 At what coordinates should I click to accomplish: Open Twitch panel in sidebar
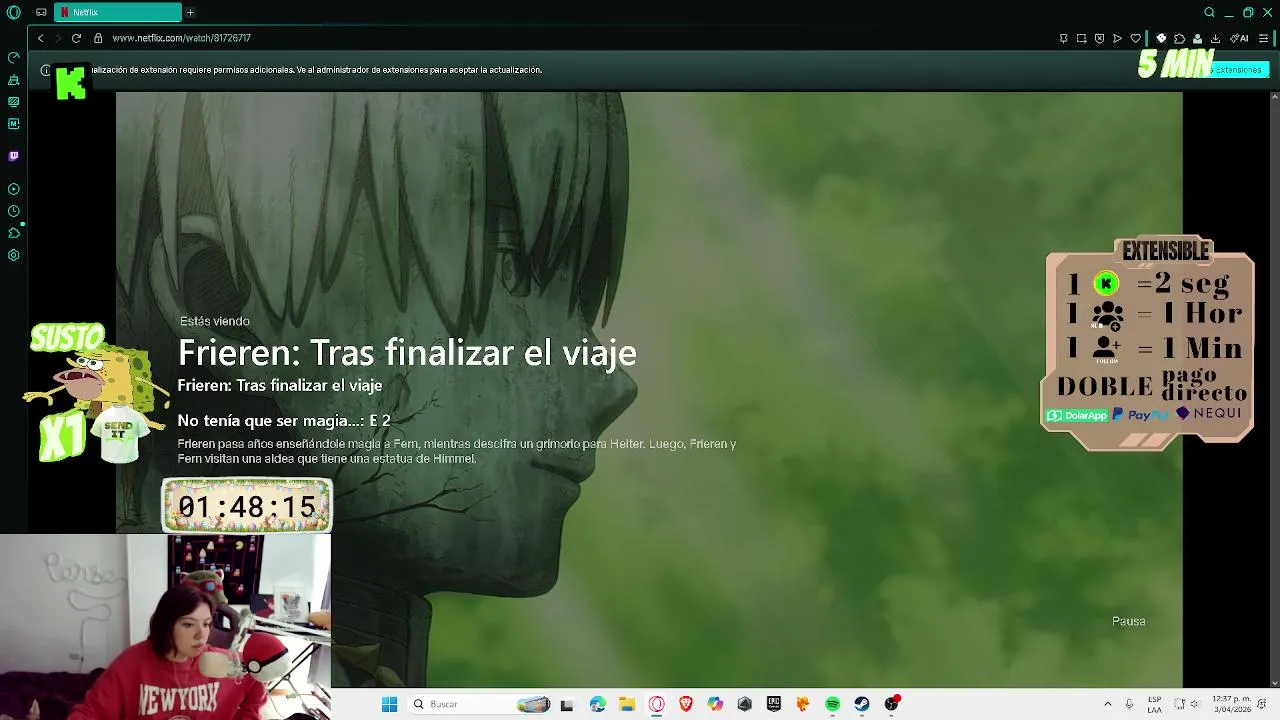pyautogui.click(x=13, y=156)
